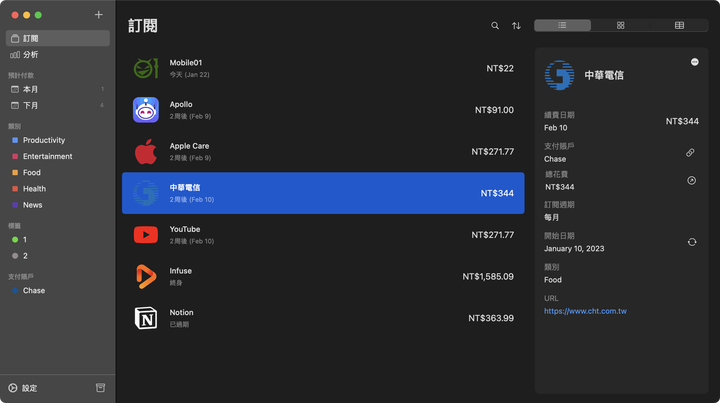Show 本月 upcoming payments

[58, 89]
